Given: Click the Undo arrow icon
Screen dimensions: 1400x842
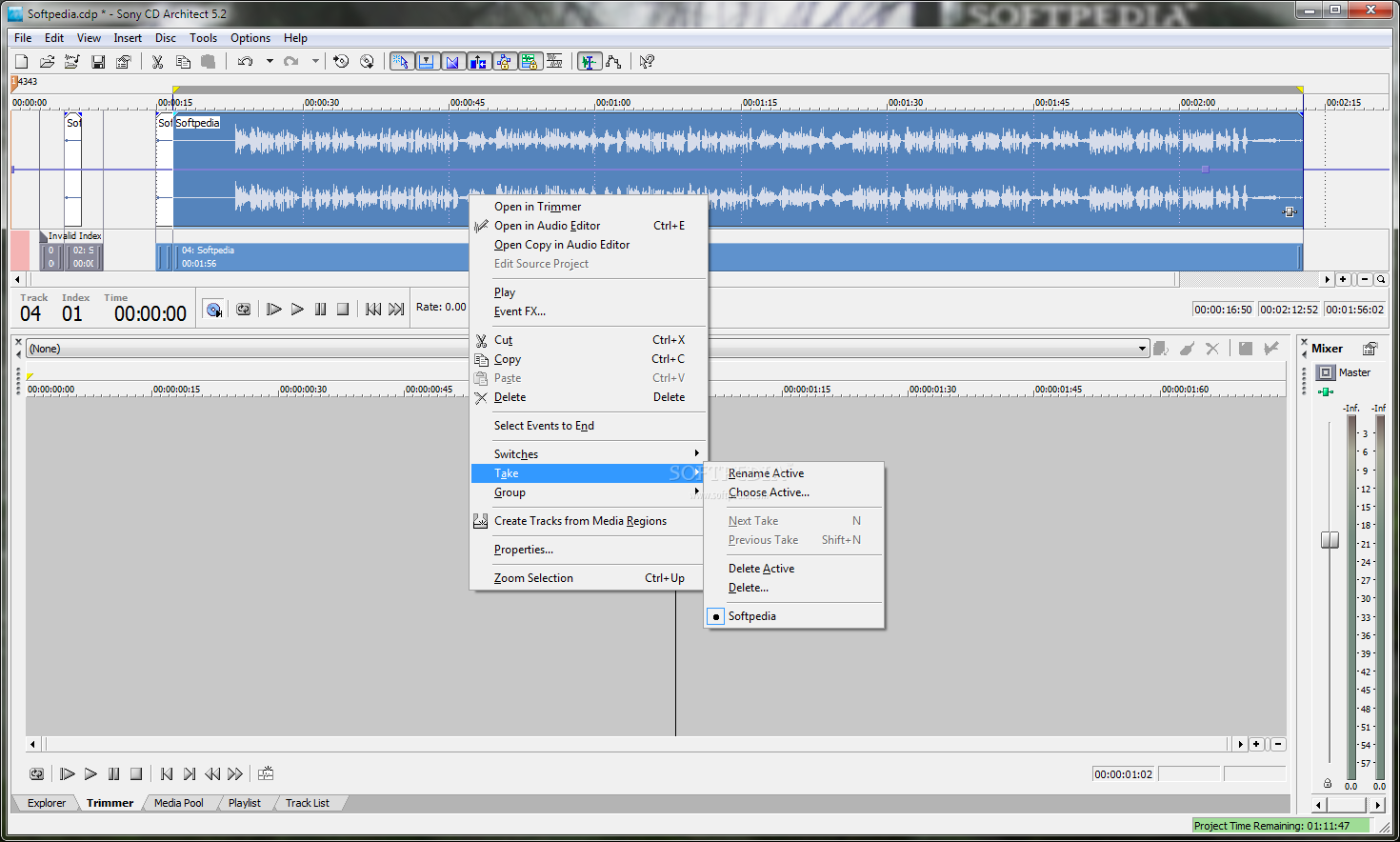Looking at the screenshot, I should (x=246, y=62).
